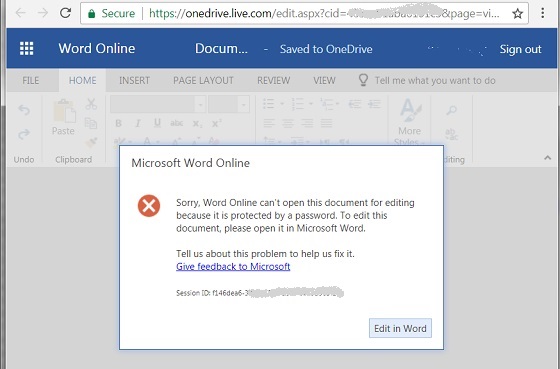Switch to the PAGE LAYOUT tab
This screenshot has width=560, height=369.
coord(203,80)
